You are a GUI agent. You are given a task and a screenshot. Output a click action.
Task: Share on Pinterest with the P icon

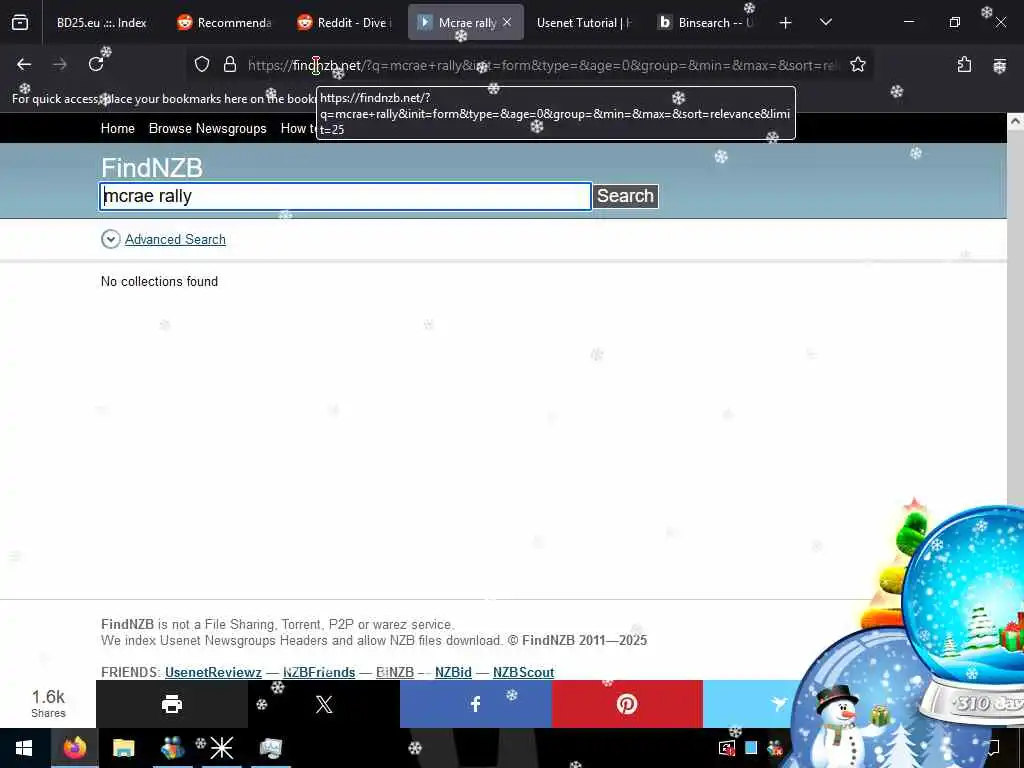627,704
